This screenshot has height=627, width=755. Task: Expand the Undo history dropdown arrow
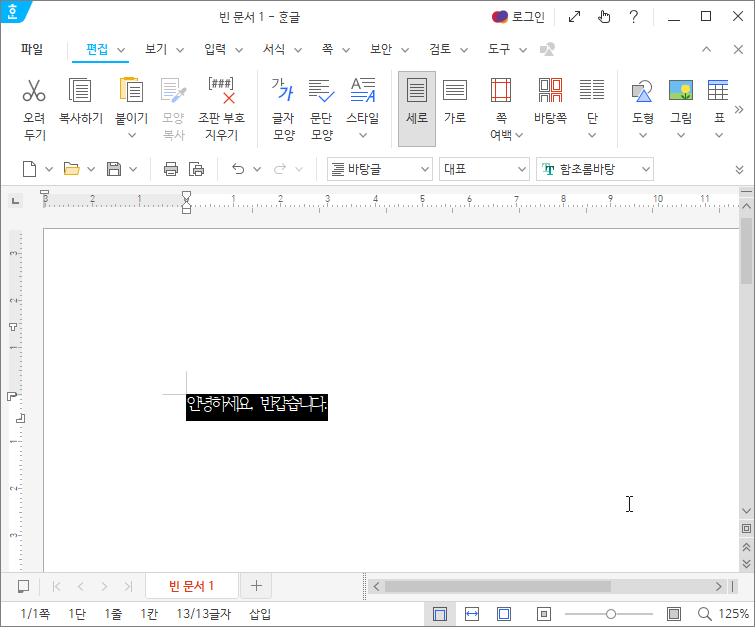point(257,170)
